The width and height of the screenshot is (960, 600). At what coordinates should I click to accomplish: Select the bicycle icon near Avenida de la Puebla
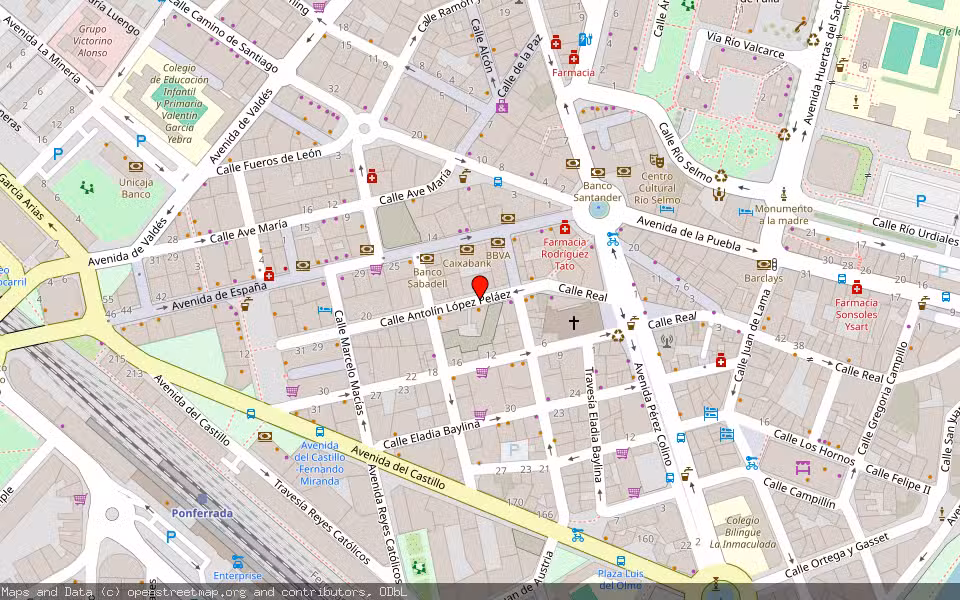coord(613,239)
